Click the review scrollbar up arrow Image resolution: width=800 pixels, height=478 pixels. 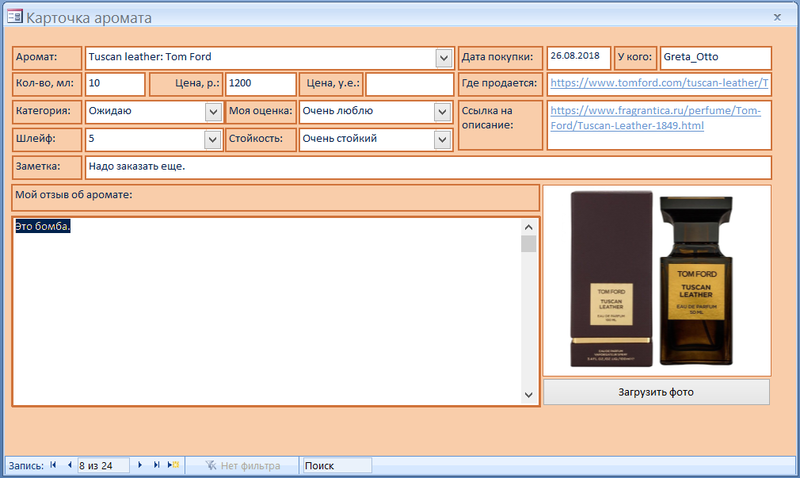(529, 227)
